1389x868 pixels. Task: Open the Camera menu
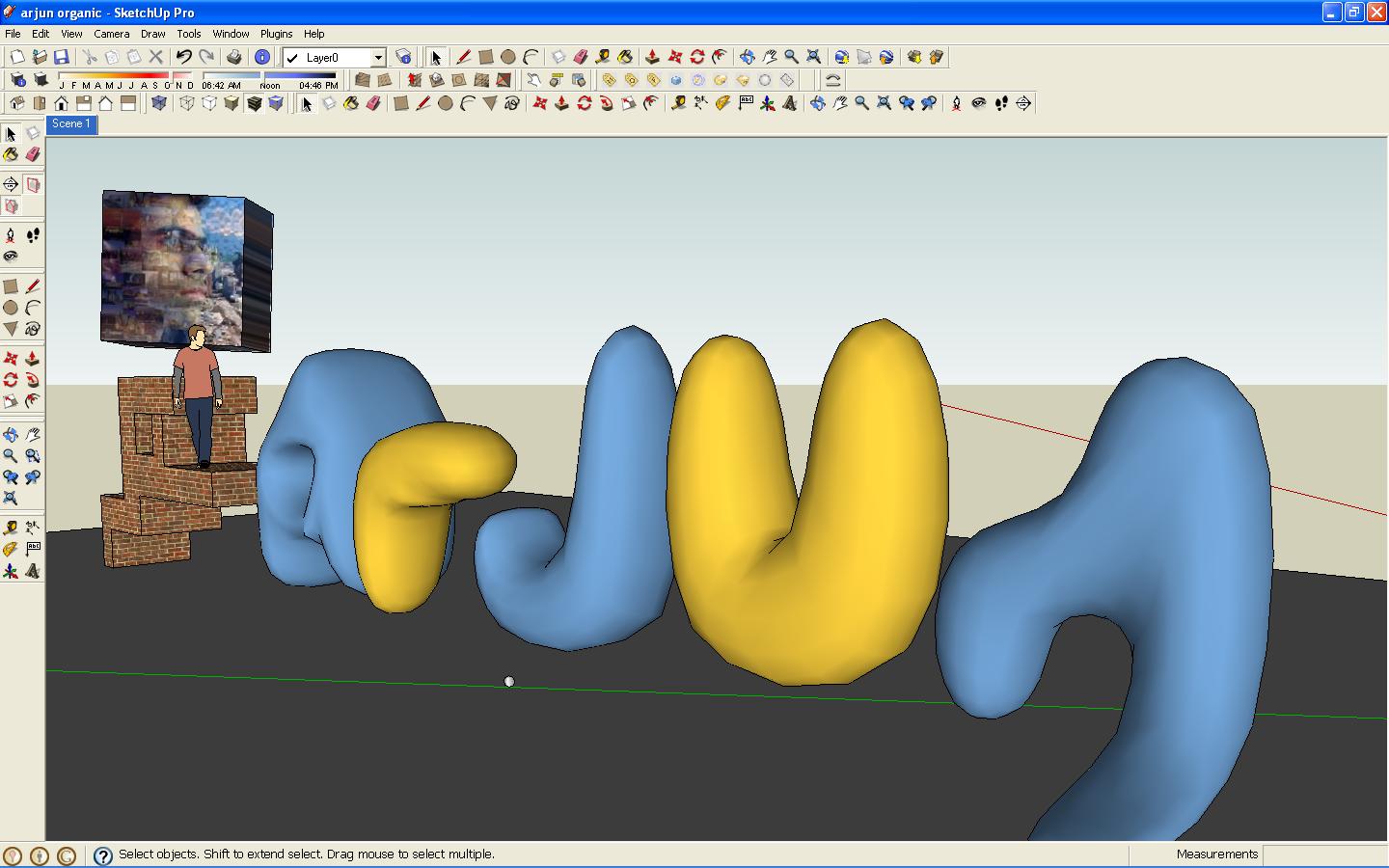tap(112, 34)
